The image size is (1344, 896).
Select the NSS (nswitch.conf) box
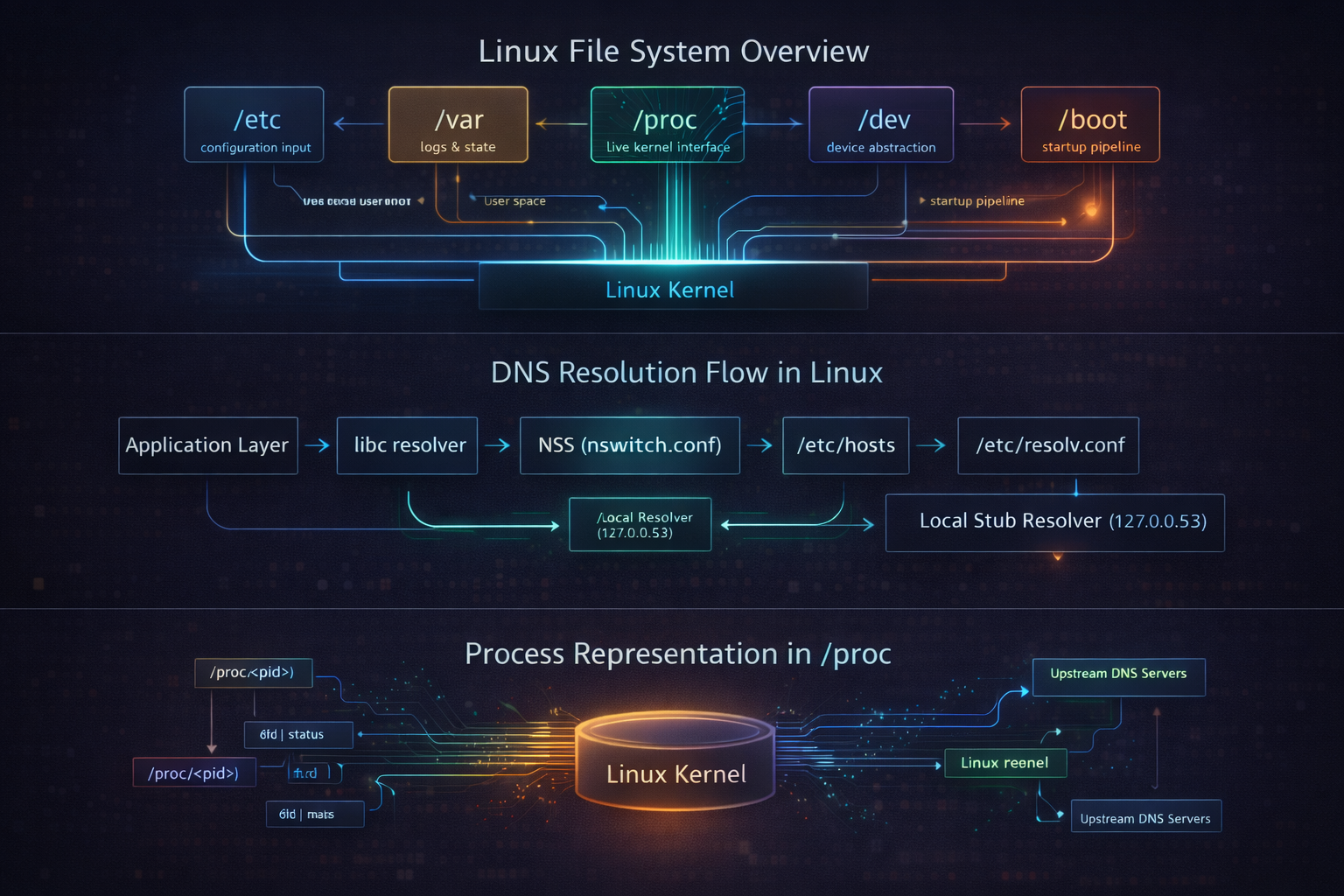630,446
